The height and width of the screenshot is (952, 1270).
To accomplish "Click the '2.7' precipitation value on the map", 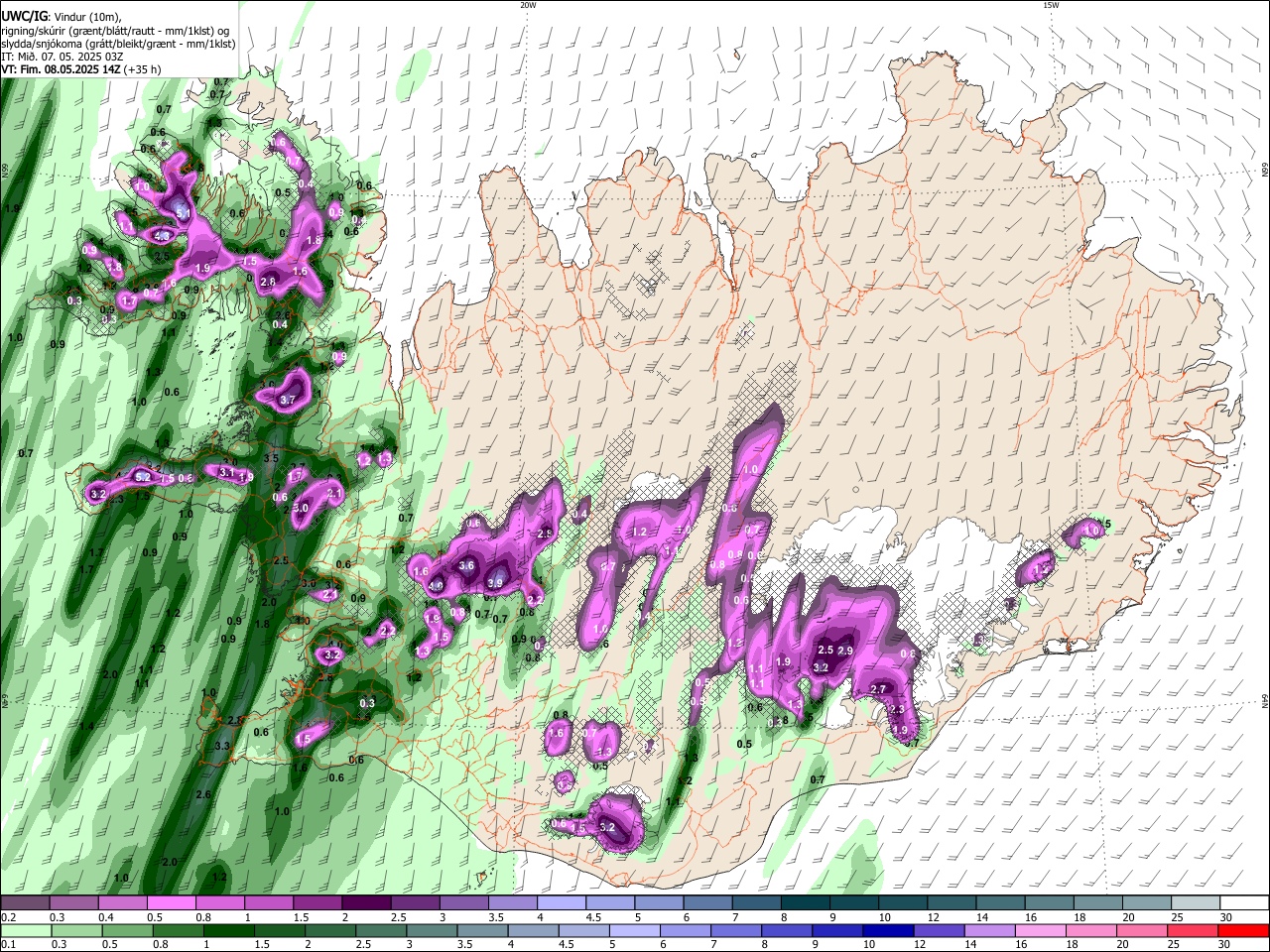I will [878, 690].
